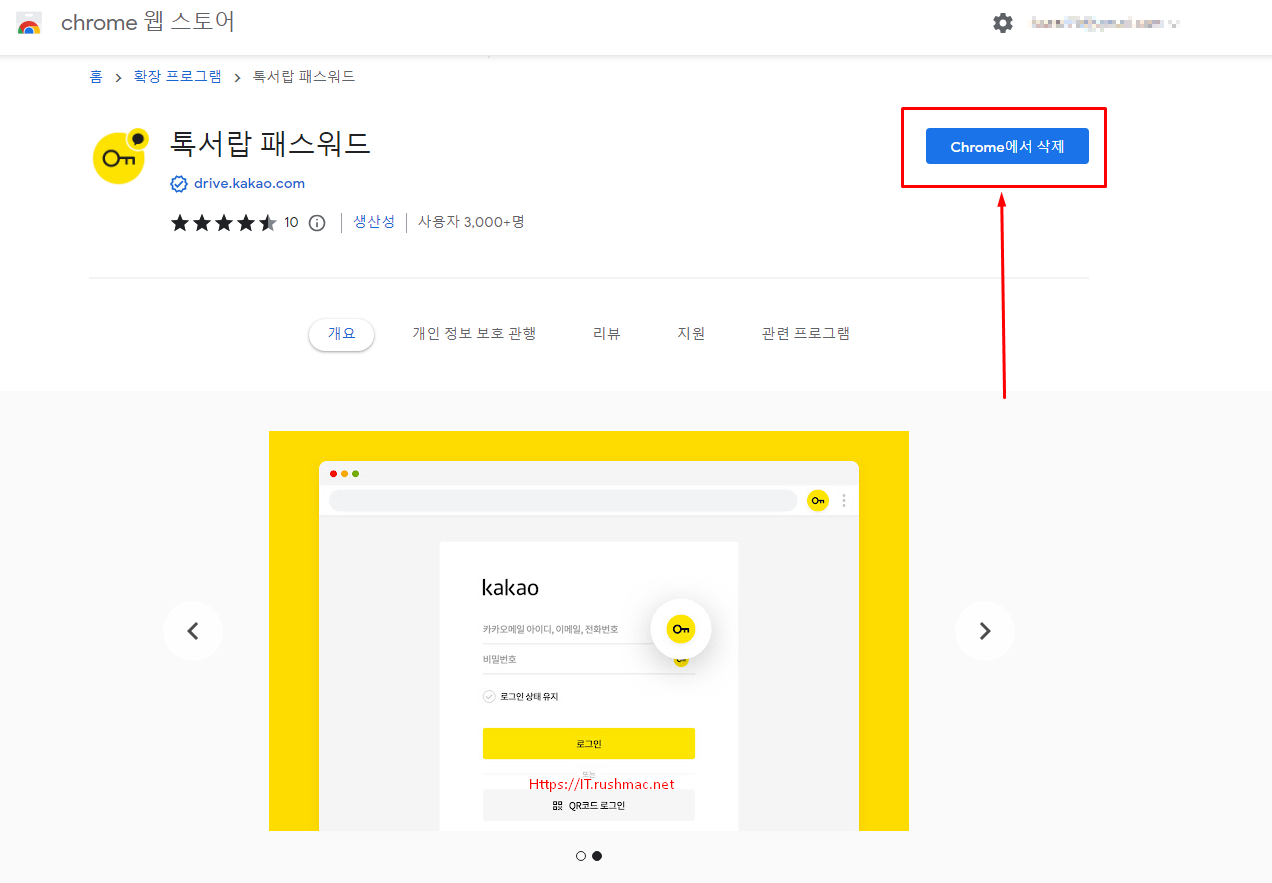This screenshot has height=883, width=1272.
Task: Open the 지원 tab
Action: tap(691, 334)
